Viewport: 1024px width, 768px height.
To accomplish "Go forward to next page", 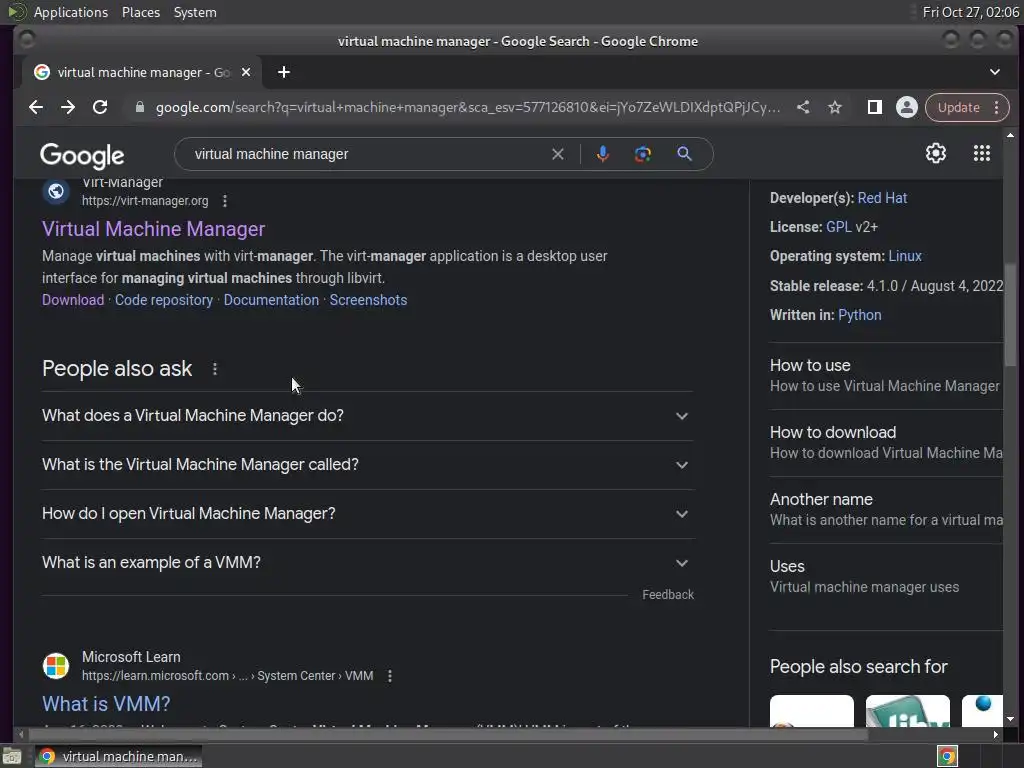I will [x=68, y=107].
